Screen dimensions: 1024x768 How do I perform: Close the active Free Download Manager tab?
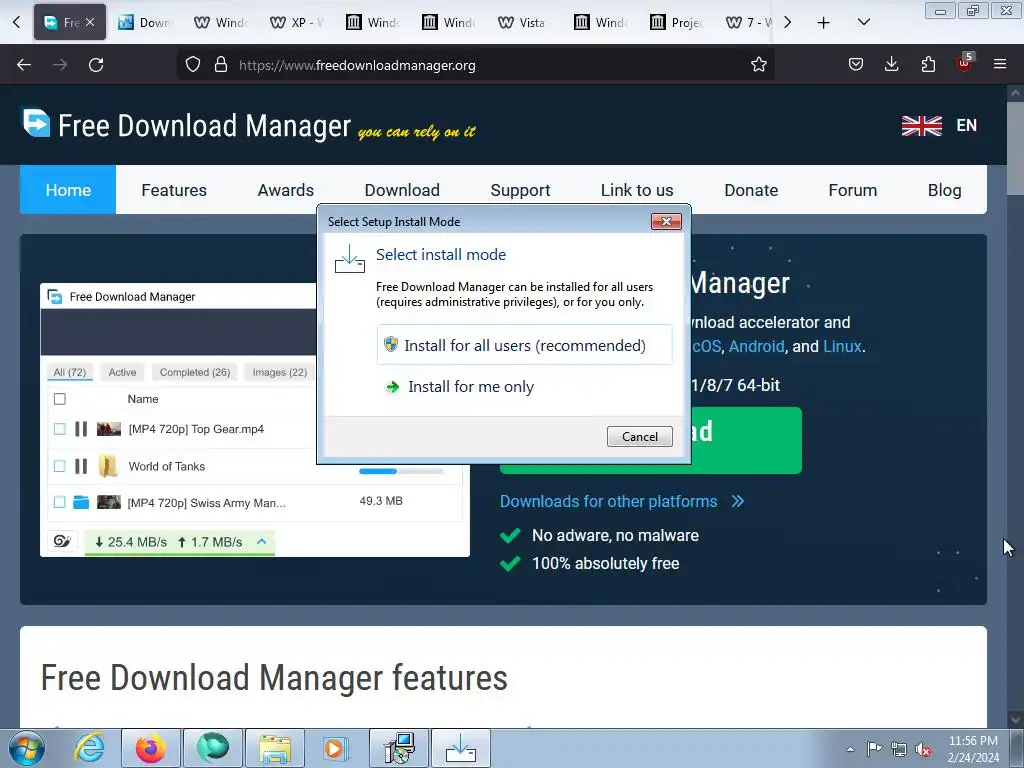(90, 22)
